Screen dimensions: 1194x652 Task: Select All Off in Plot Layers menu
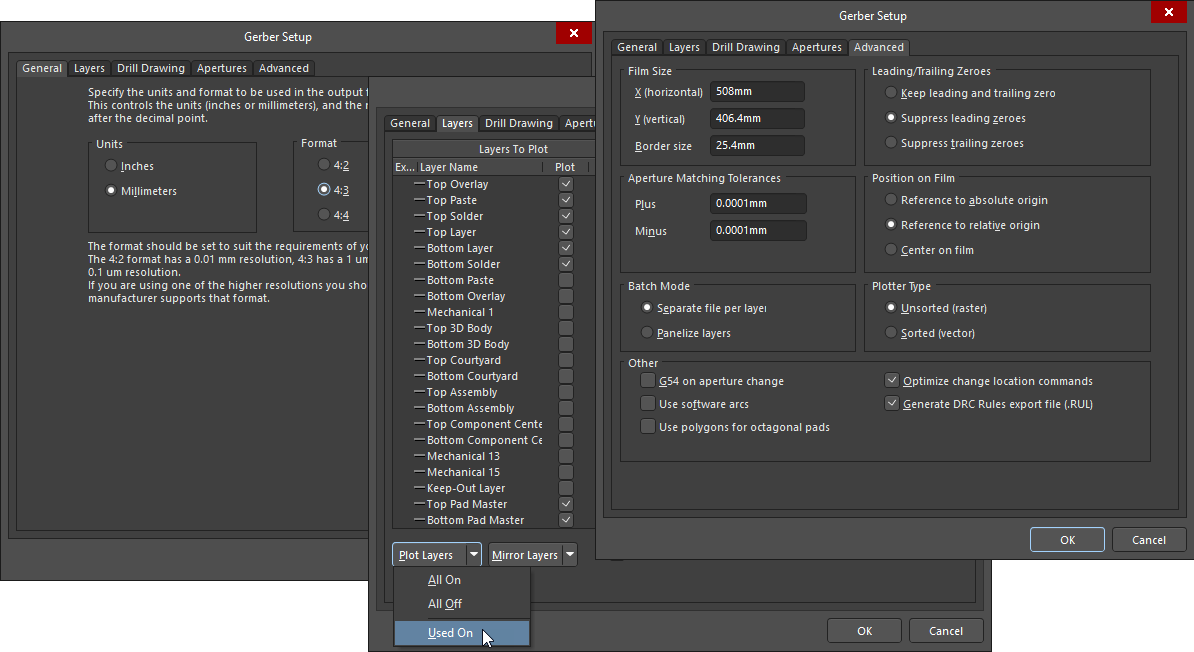click(x=445, y=604)
